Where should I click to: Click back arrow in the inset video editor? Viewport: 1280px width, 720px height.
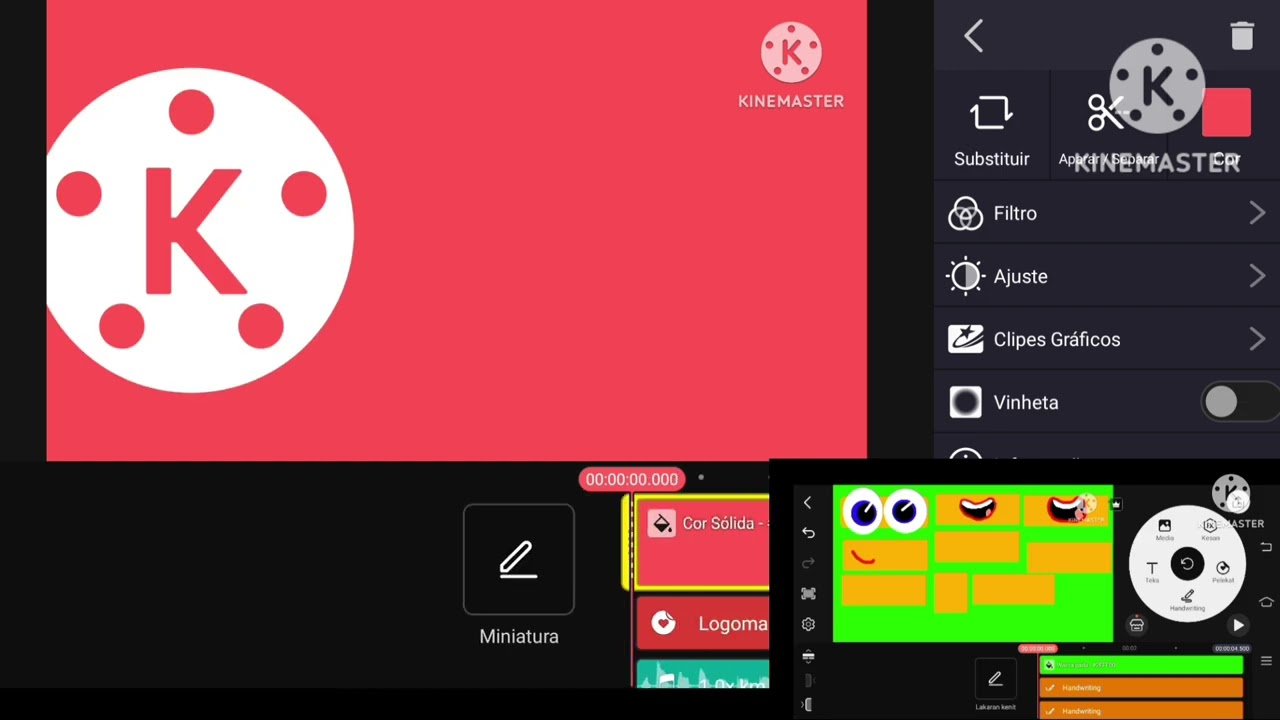tap(808, 503)
